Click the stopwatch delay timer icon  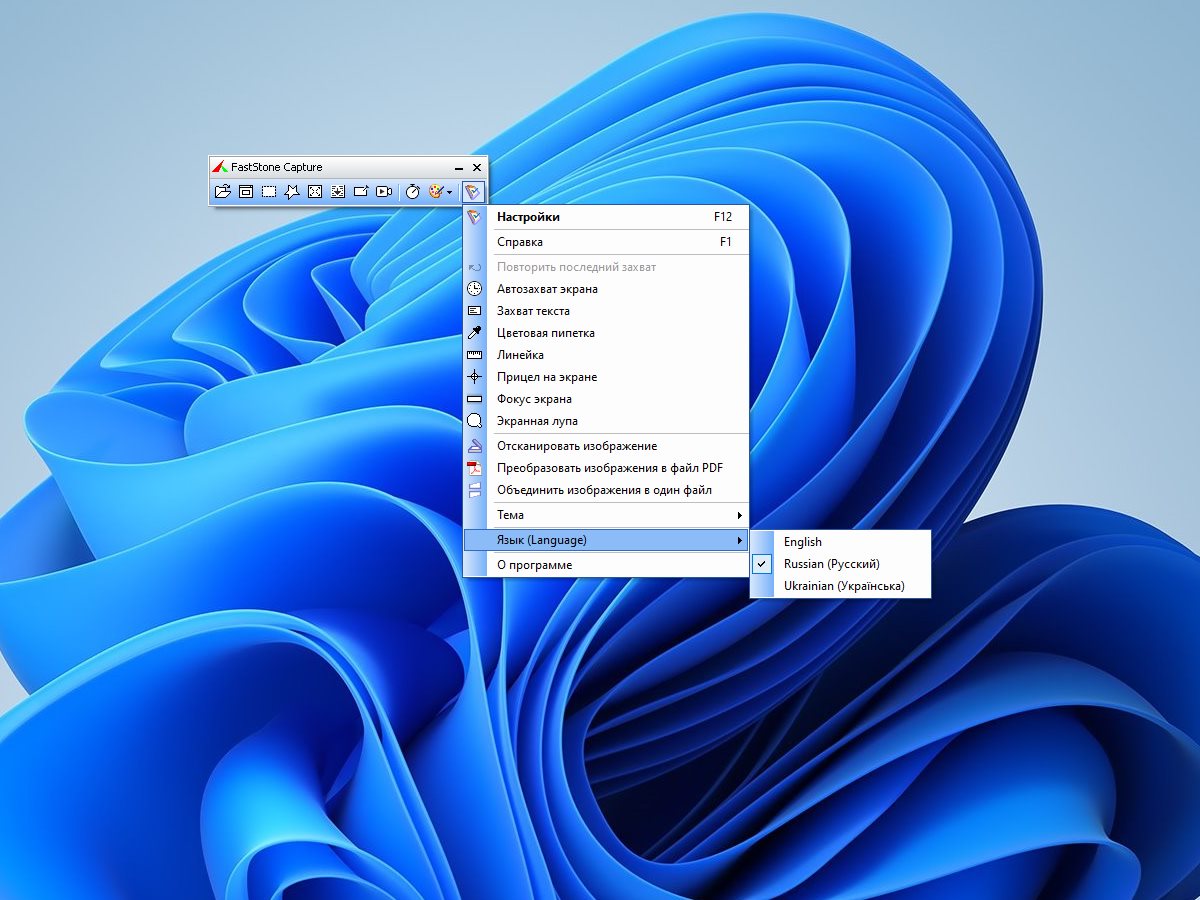(412, 192)
